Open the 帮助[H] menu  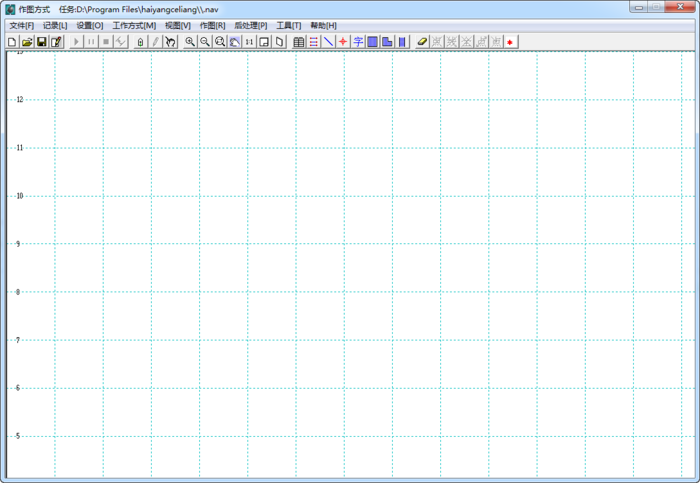[324, 25]
